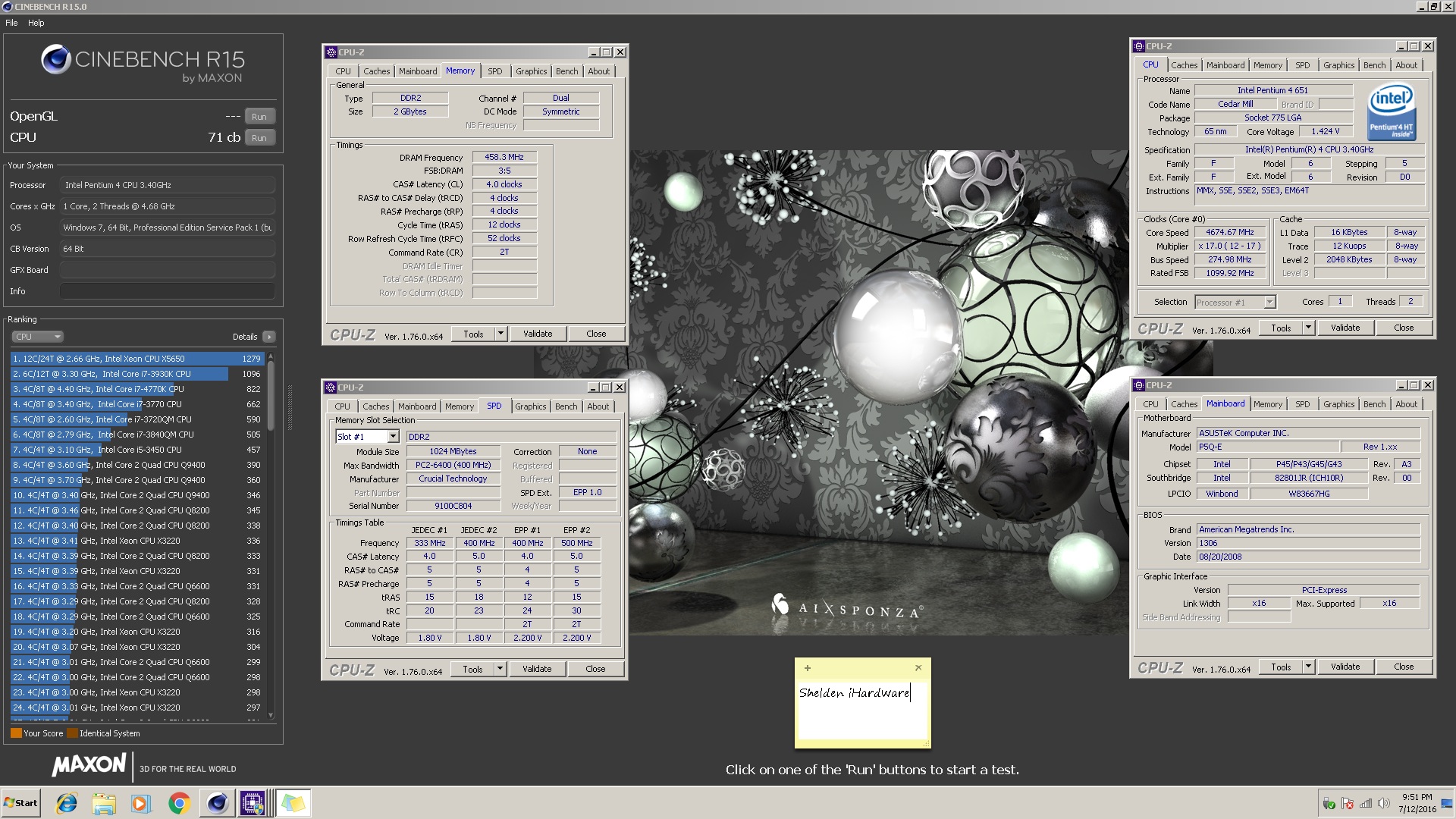The image size is (1456, 819).
Task: Click the 'P5Q-E' motherboard model value
Action: (1267, 447)
